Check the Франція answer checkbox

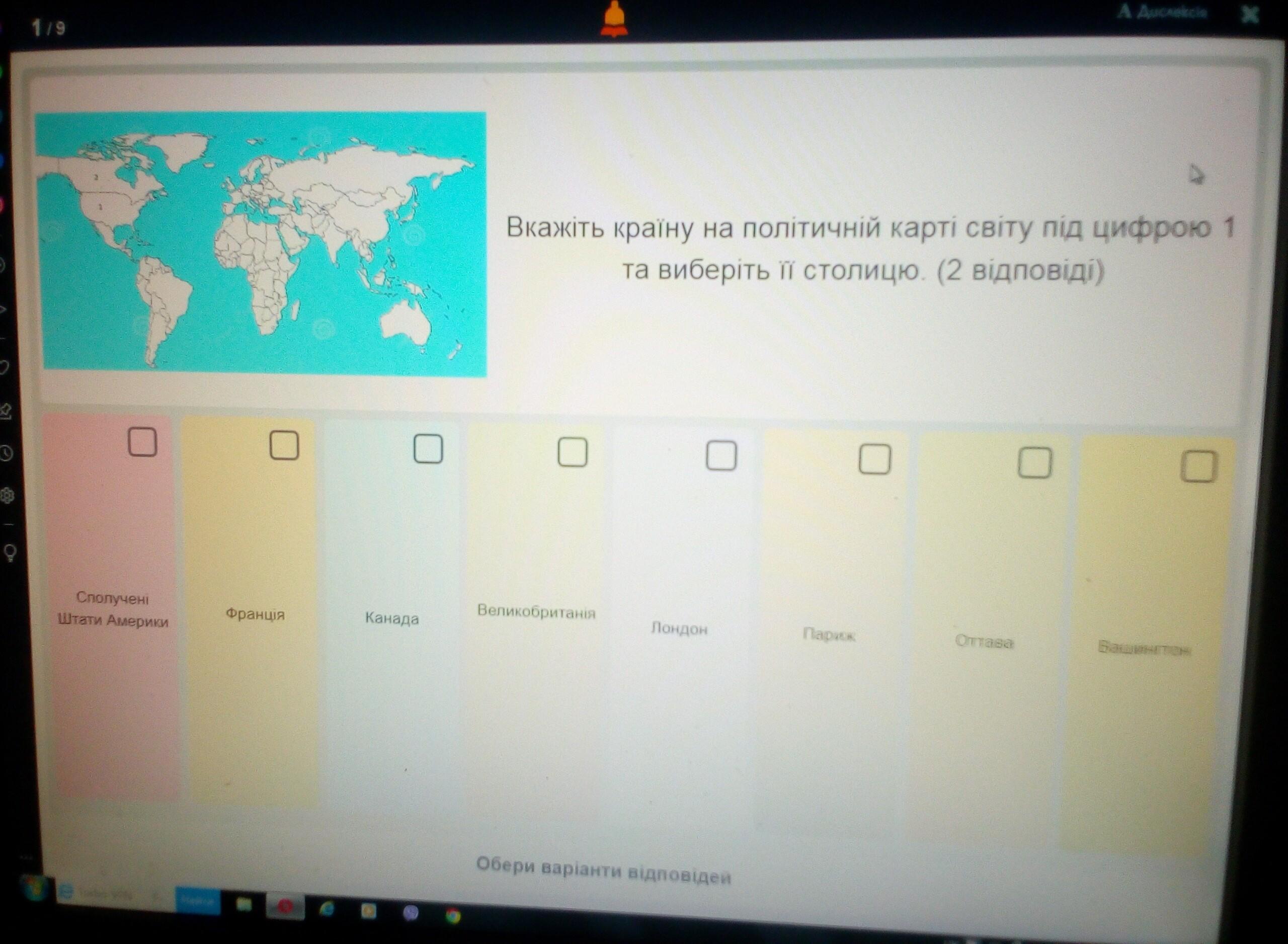coord(284,446)
